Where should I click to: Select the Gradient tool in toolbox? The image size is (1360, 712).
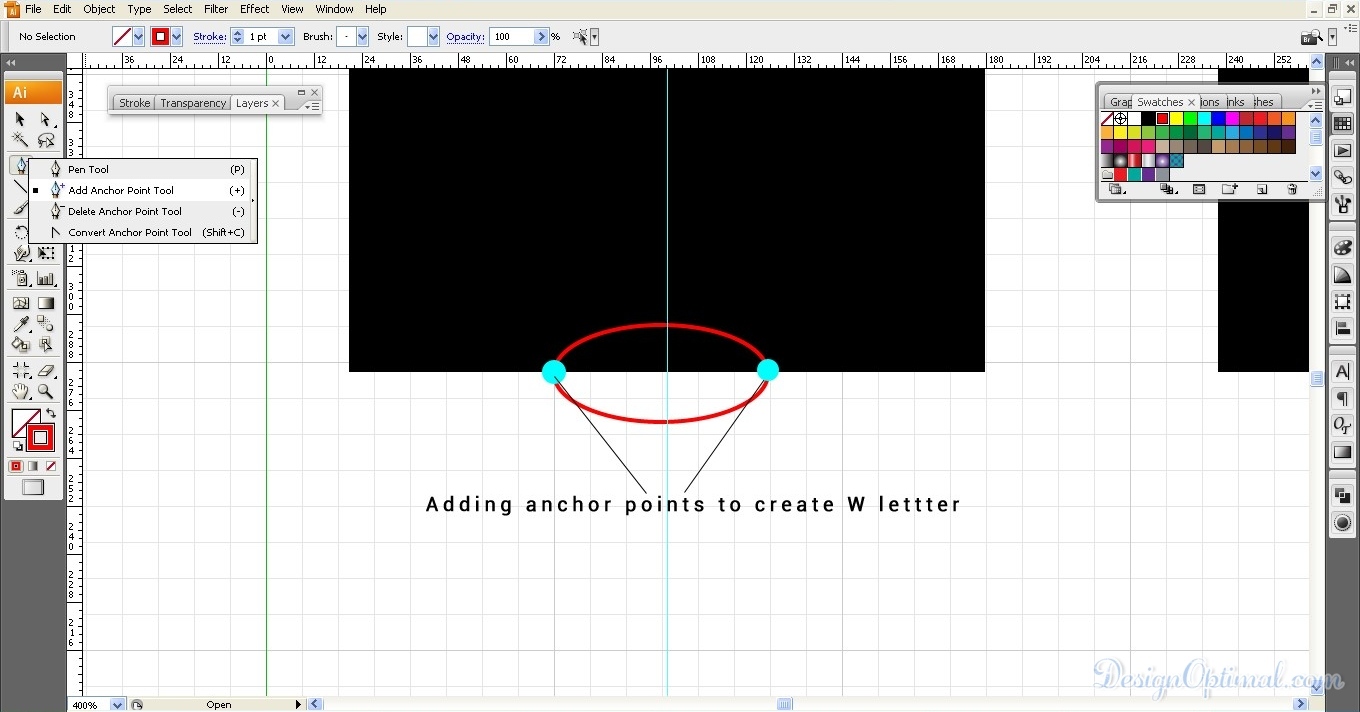[46, 303]
